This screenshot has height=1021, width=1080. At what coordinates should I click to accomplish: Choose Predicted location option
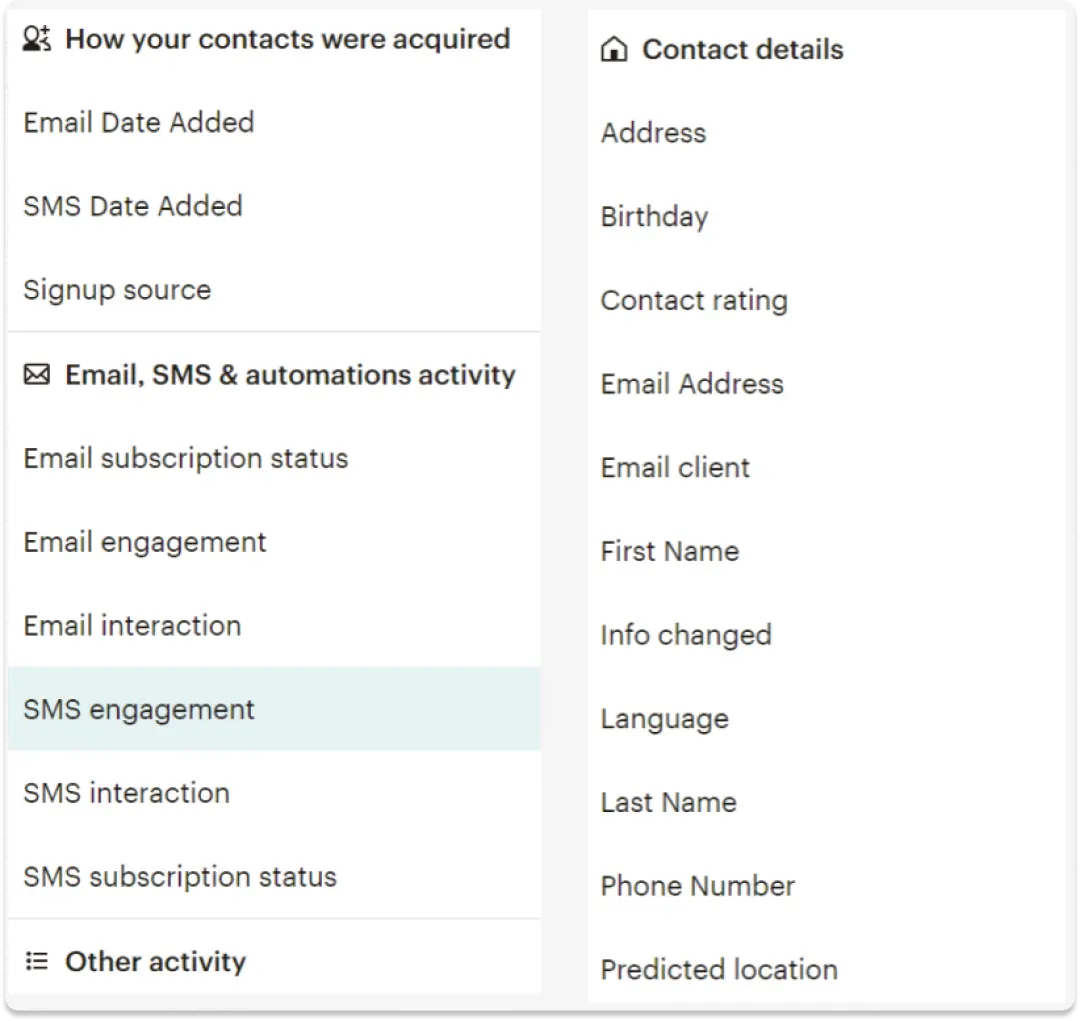click(719, 970)
